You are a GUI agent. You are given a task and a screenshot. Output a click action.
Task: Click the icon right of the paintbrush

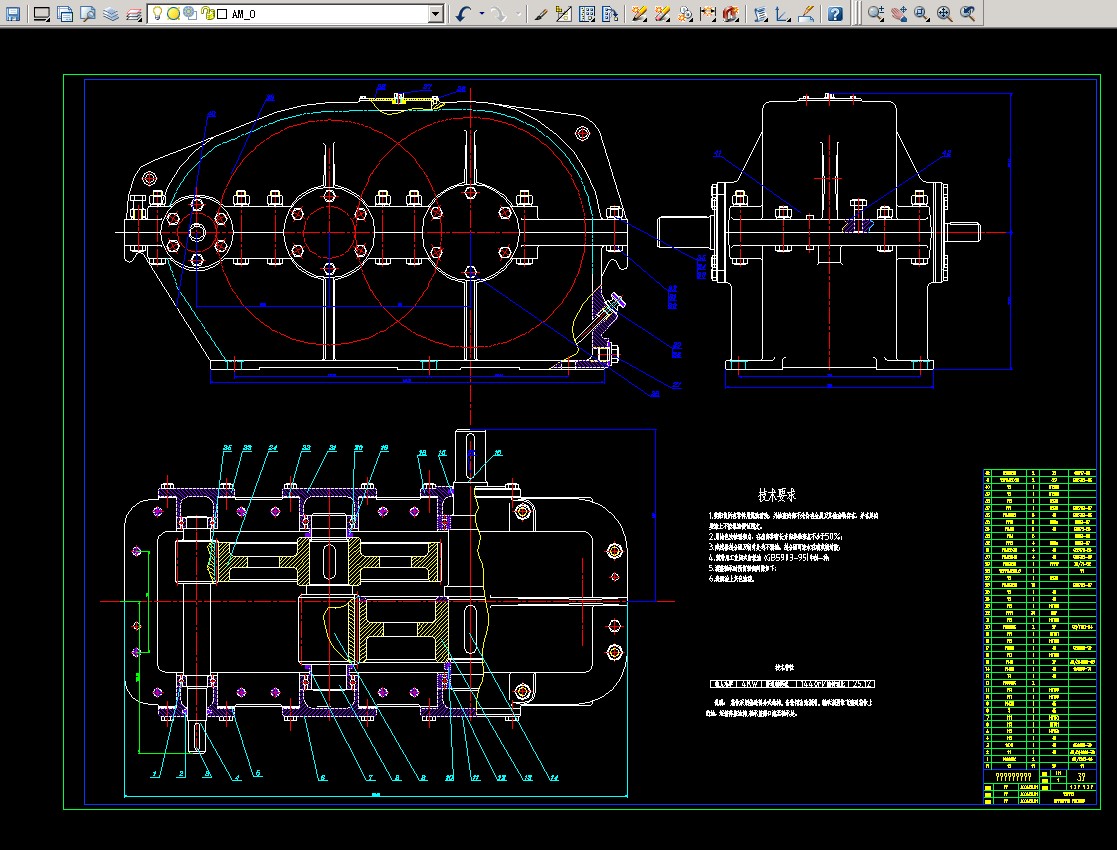coord(563,14)
